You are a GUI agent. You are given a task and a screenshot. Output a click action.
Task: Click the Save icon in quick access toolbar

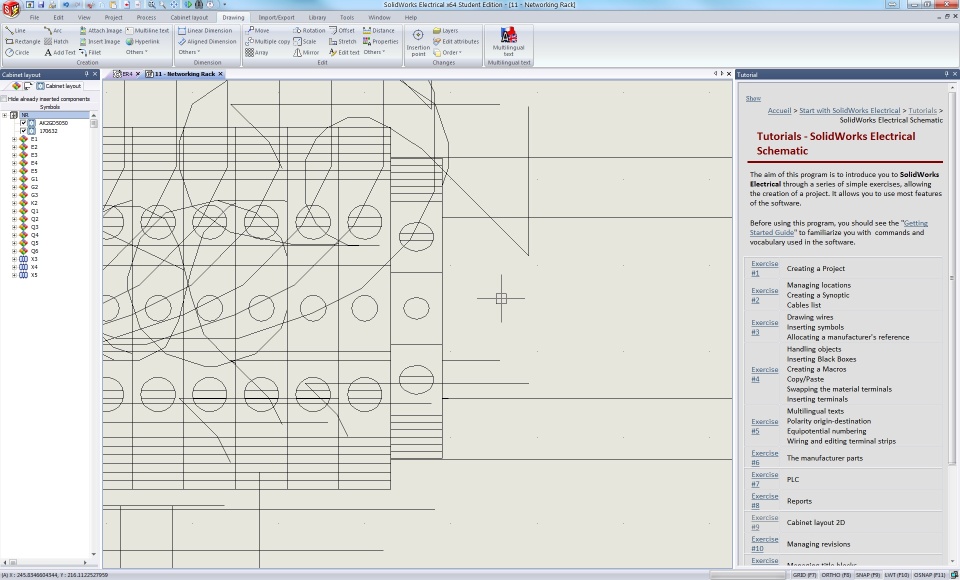[40, 4]
